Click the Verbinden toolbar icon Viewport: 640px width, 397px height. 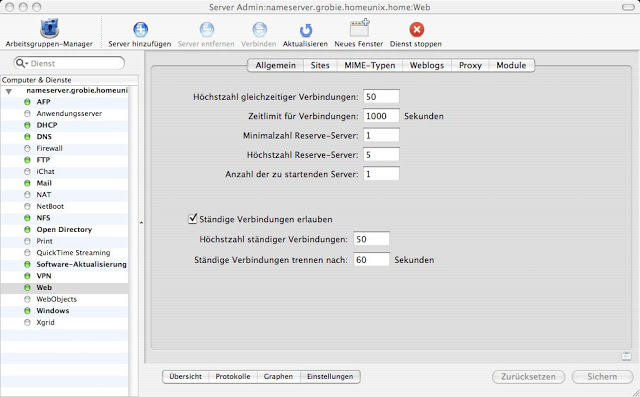(259, 29)
